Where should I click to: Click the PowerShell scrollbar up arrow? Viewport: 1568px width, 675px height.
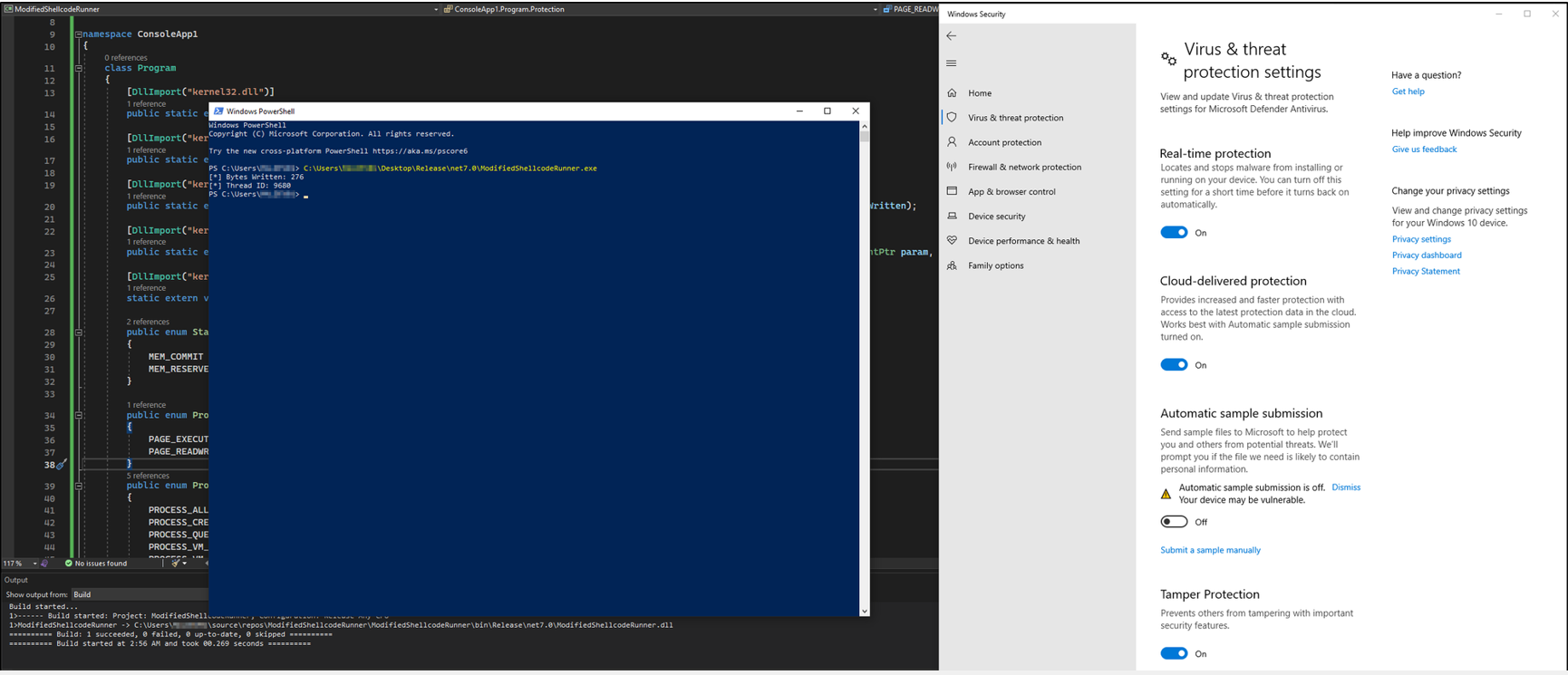865,126
